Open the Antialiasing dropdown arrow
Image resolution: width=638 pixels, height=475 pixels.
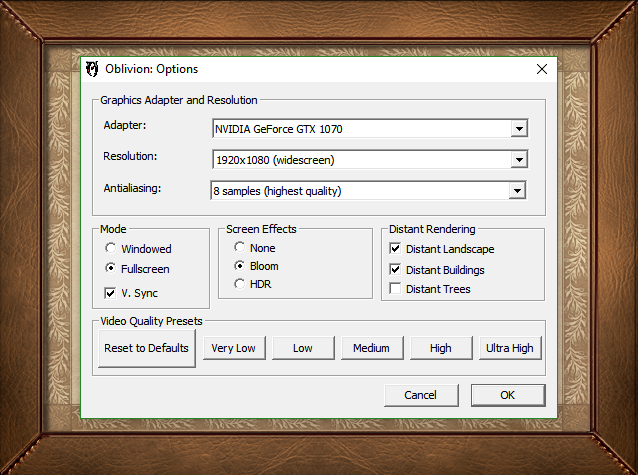tap(517, 190)
